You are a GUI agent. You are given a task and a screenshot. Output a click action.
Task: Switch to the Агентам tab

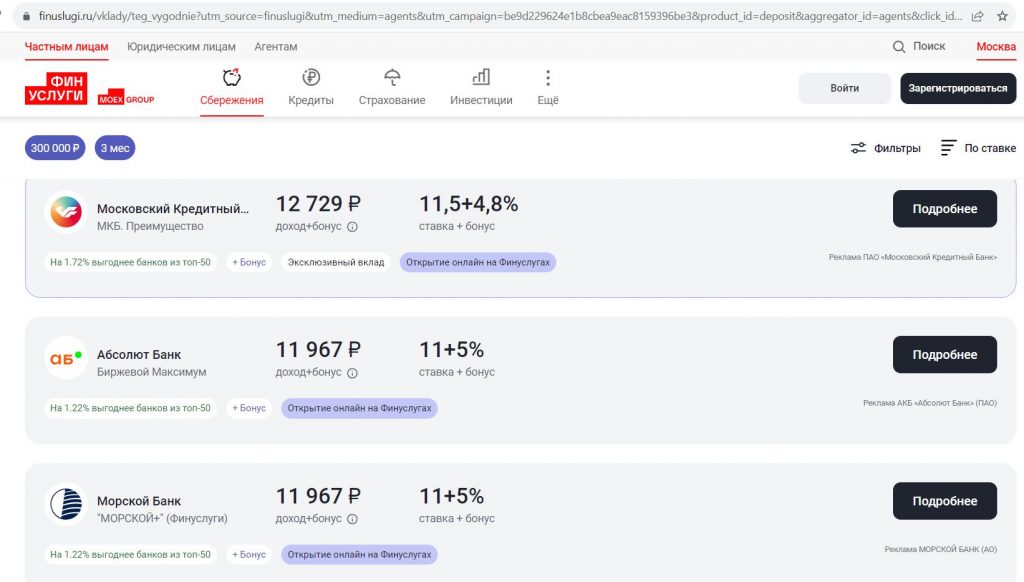pyautogui.click(x=276, y=46)
